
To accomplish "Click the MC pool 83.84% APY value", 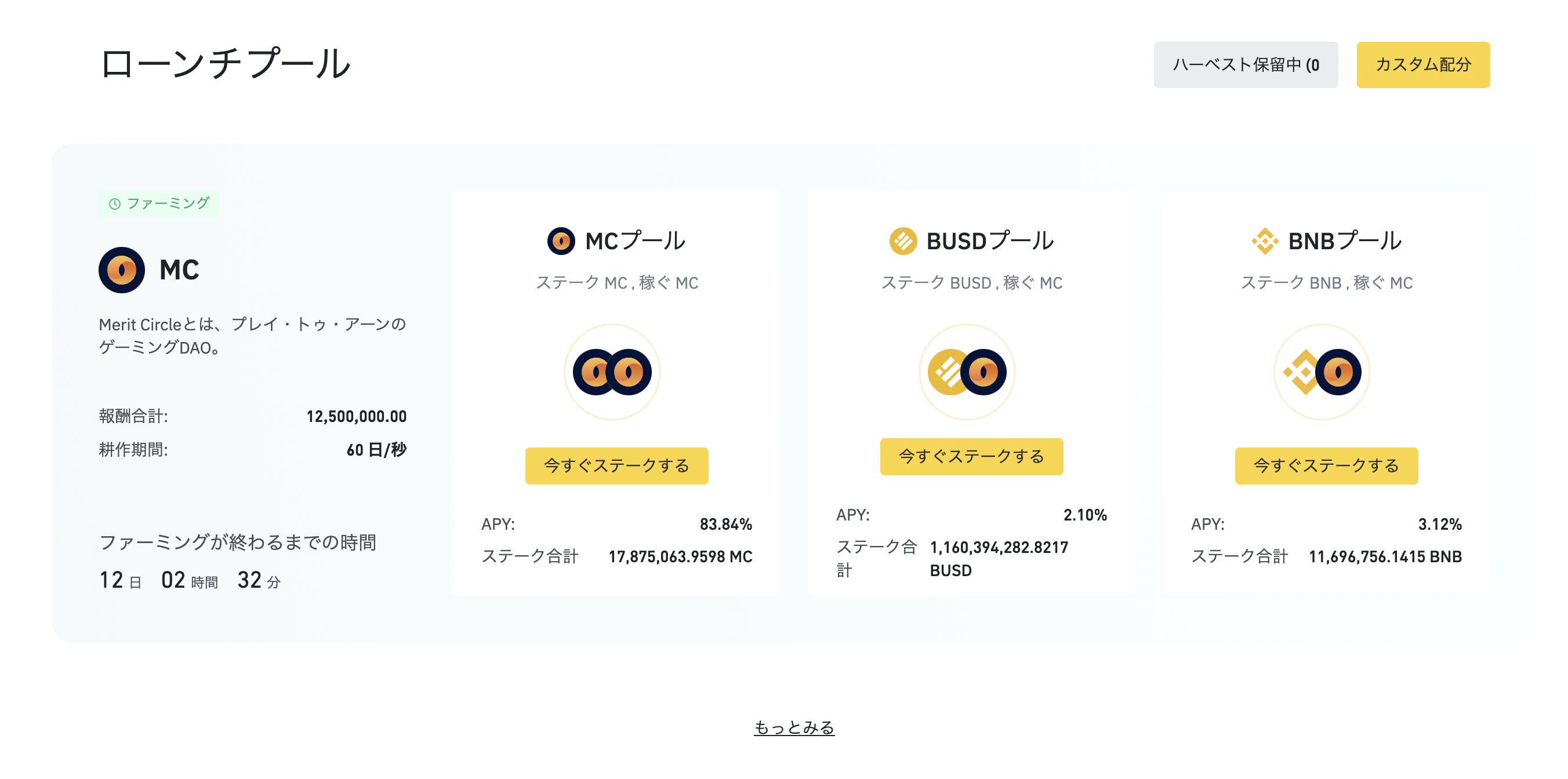I will 725,525.
